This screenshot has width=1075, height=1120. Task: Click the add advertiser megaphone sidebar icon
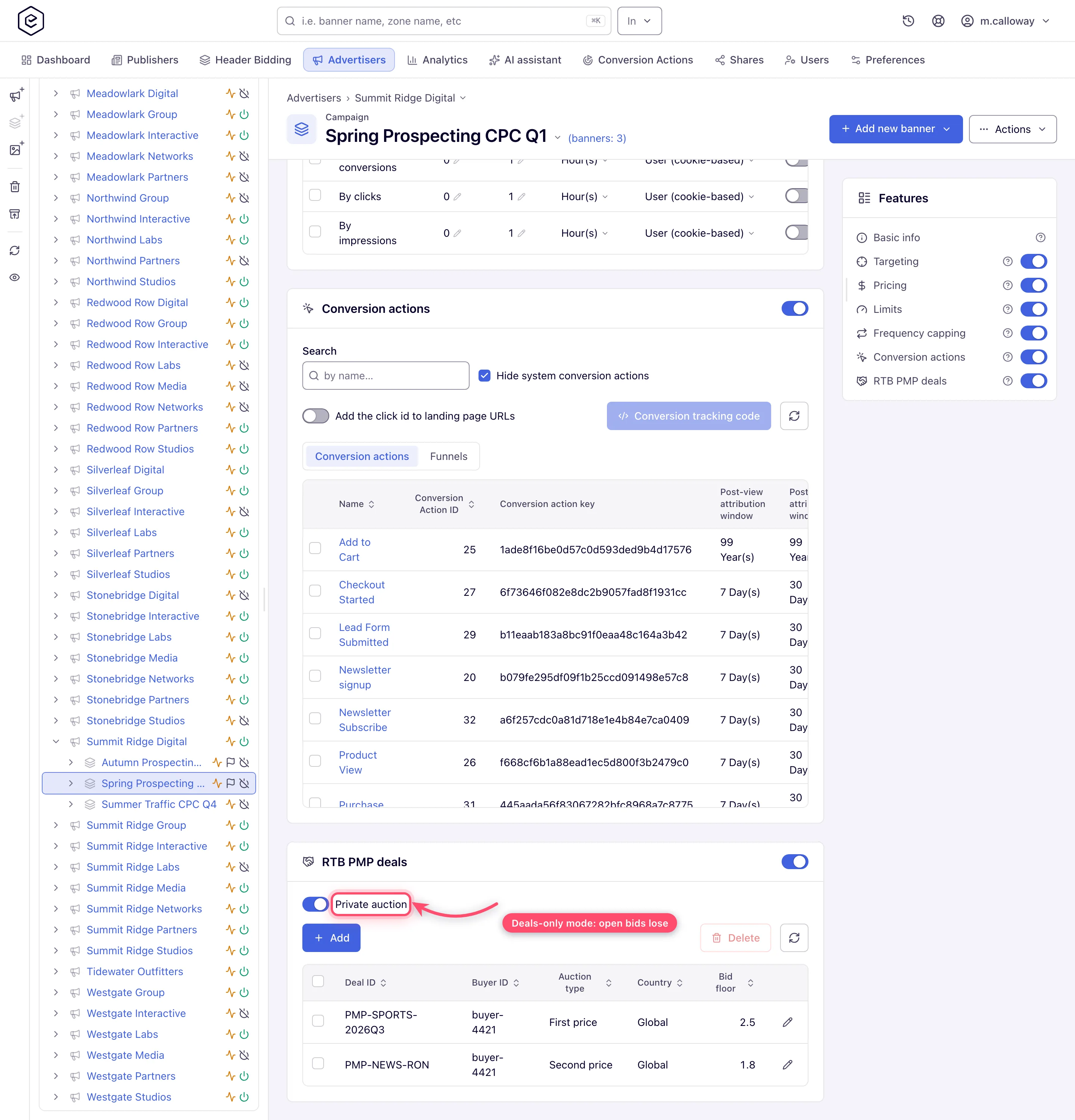16,94
